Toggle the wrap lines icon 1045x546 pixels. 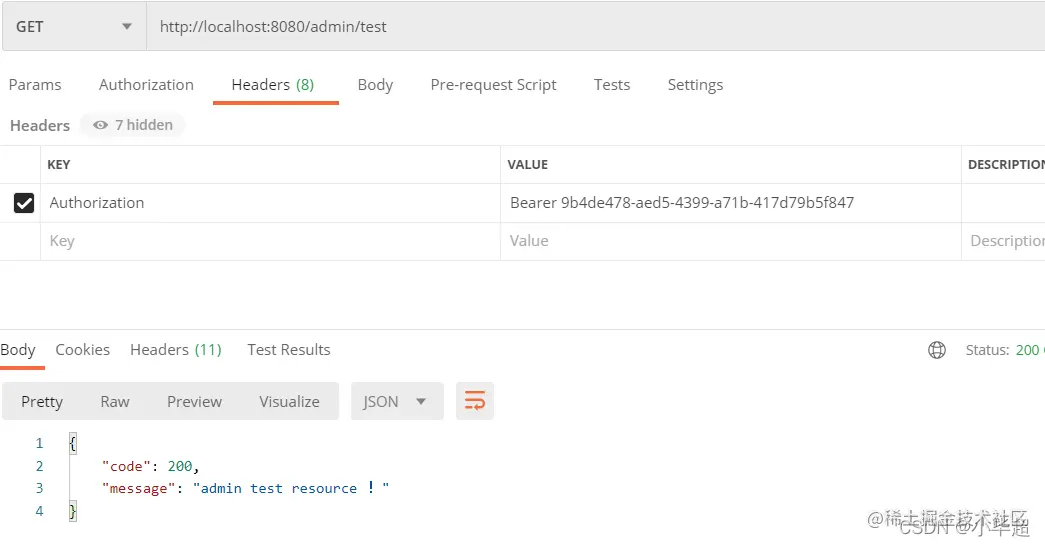[475, 401]
